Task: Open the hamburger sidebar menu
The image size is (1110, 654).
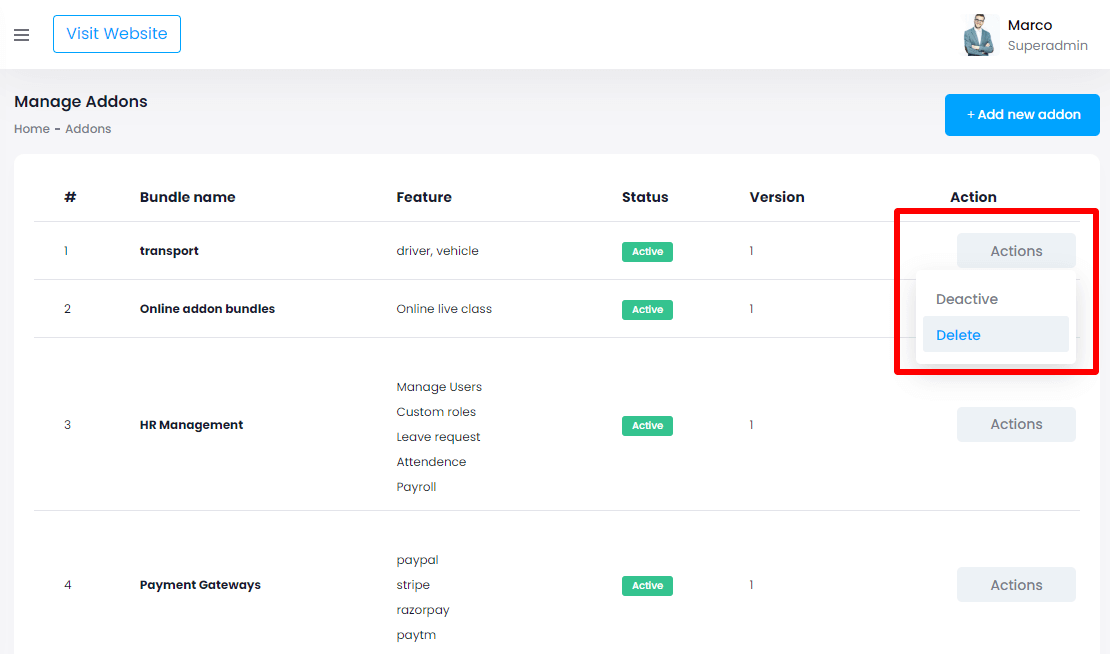Action: (21, 35)
